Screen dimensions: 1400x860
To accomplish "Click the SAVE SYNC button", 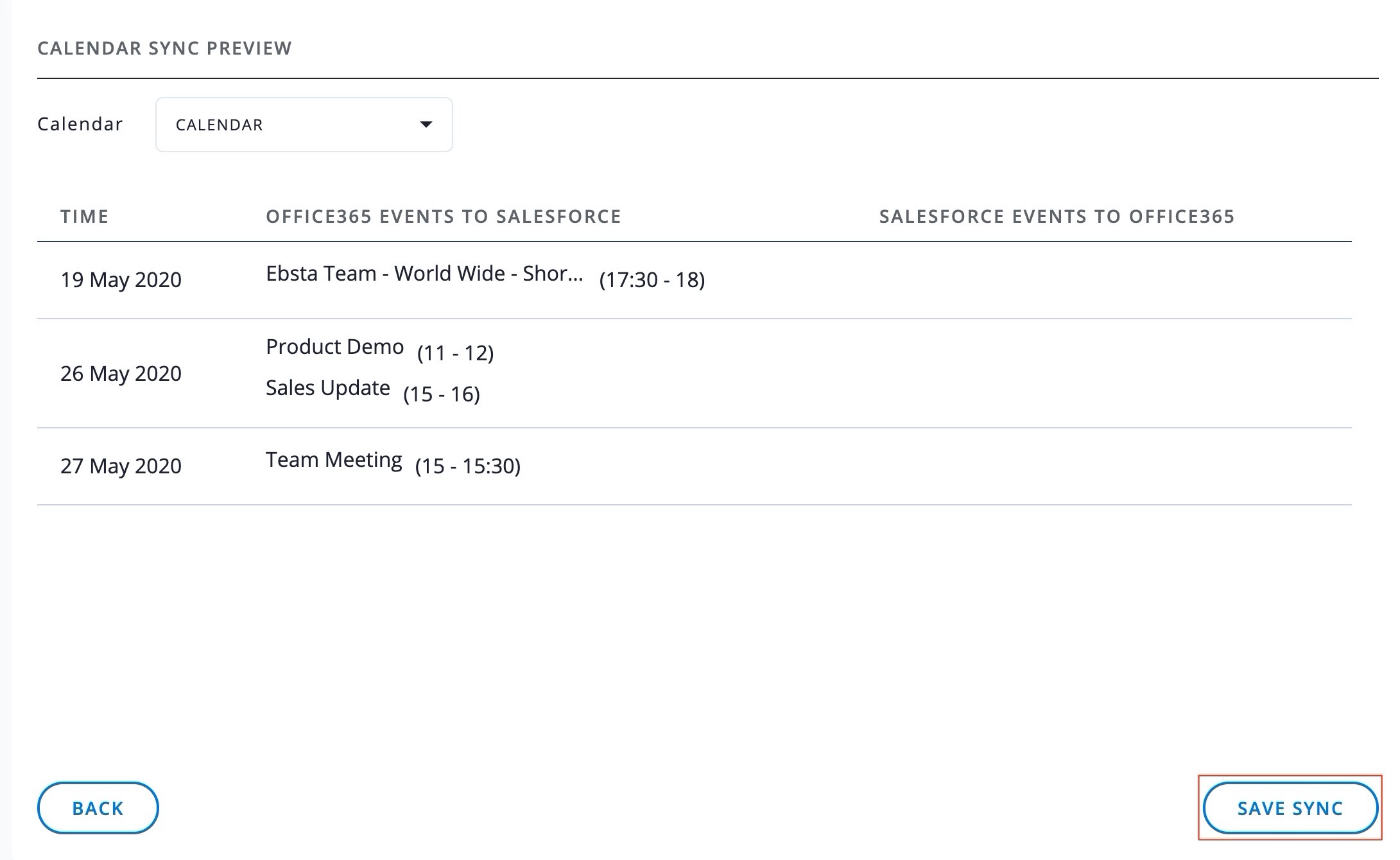I will 1290,808.
